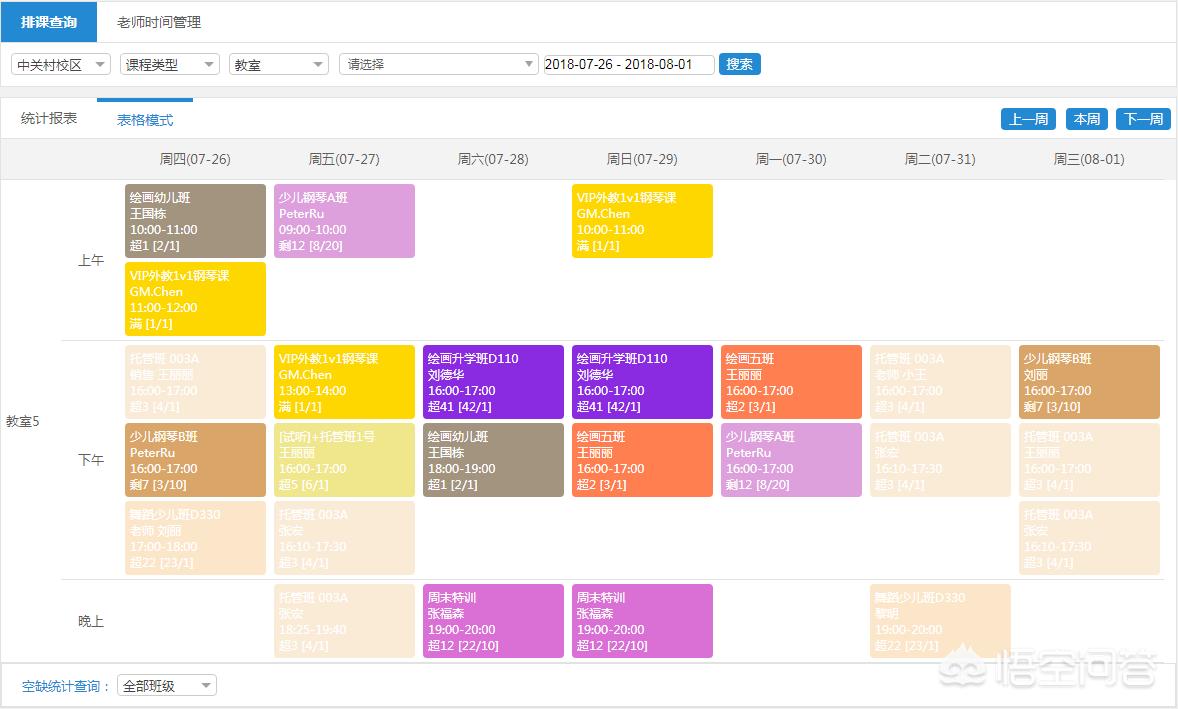Advance to next week with 下一周
1178x709 pixels.
pyautogui.click(x=1143, y=119)
